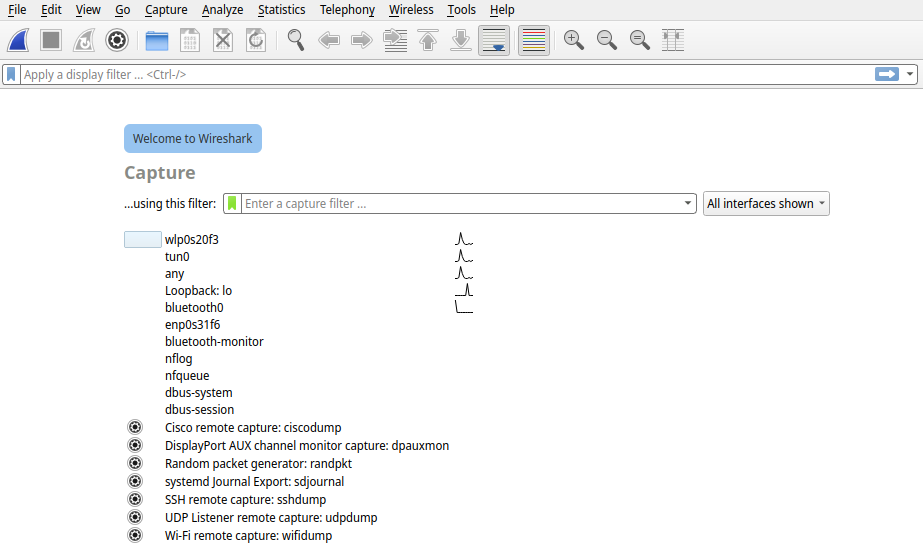Click display filter bookmark icon
The image size is (923, 558).
coord(11,75)
